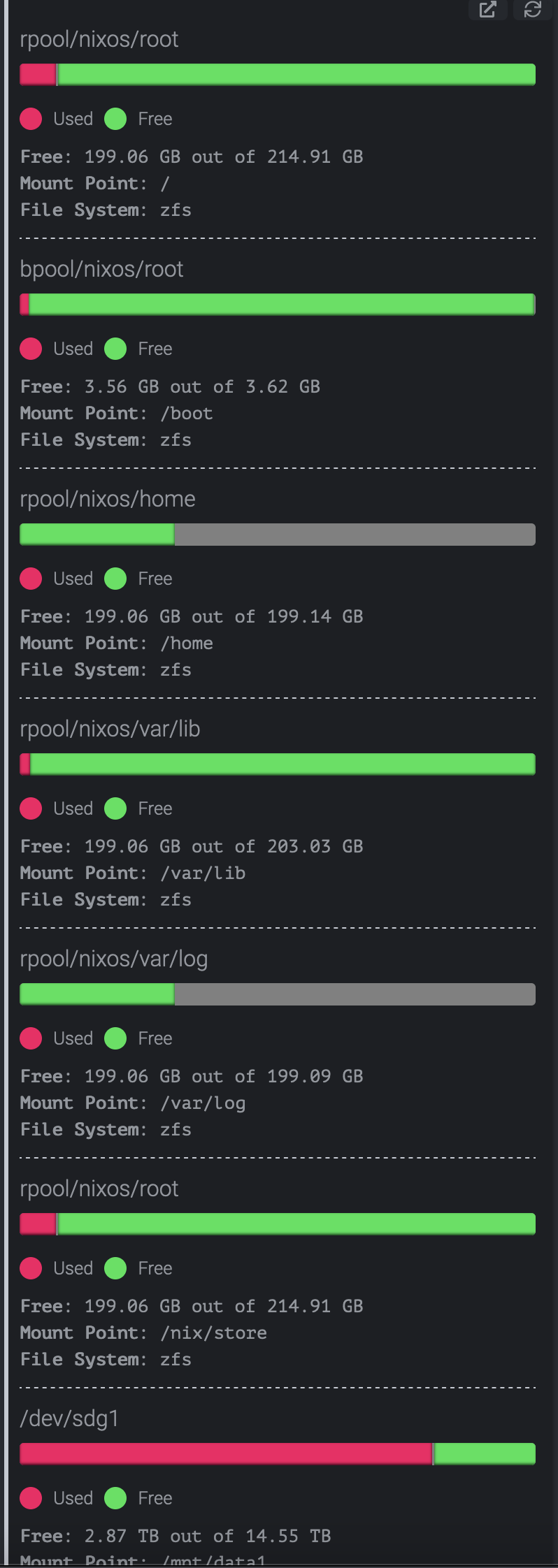The image size is (558, 1568).
Task: Click the Free legend dot for rpool/nixos/var/log
Action: [x=115, y=1038]
